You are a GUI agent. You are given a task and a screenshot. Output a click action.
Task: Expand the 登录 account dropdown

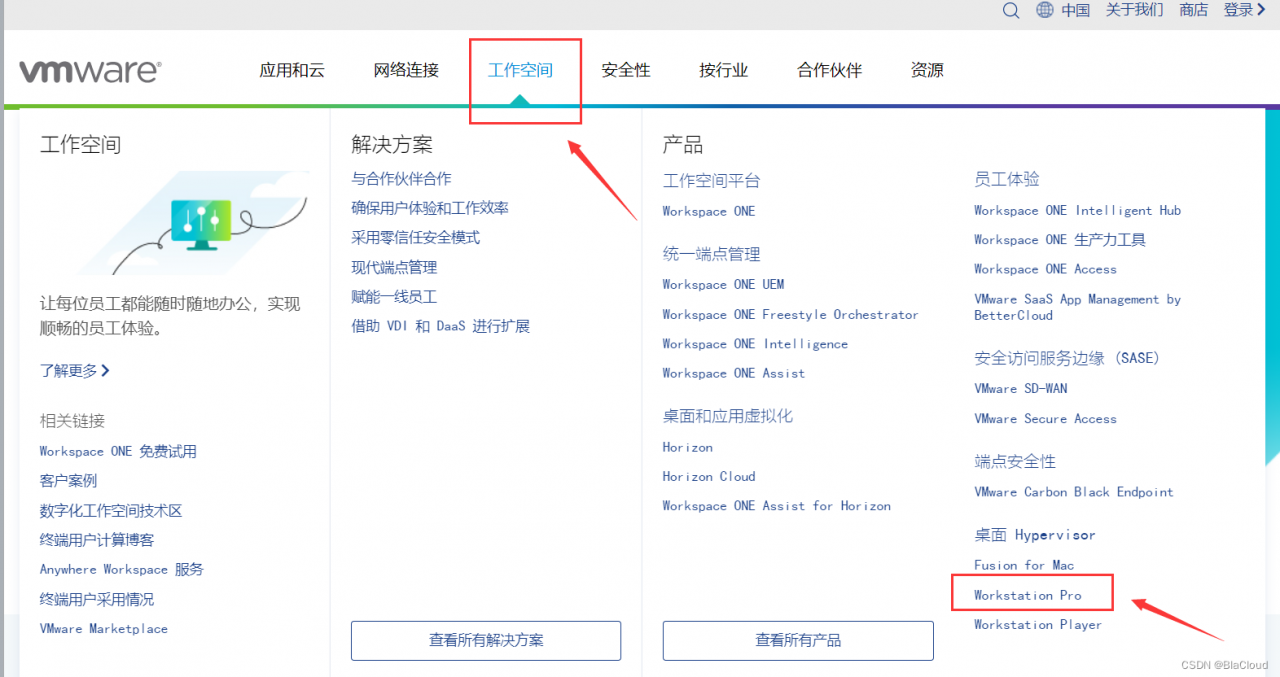(1245, 10)
